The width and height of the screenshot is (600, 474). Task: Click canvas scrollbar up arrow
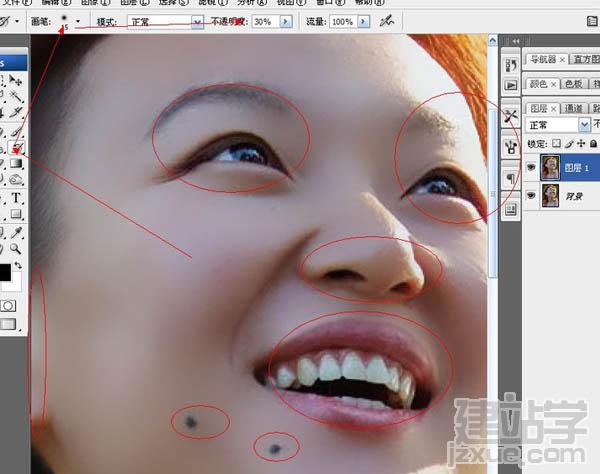pyautogui.click(x=492, y=40)
